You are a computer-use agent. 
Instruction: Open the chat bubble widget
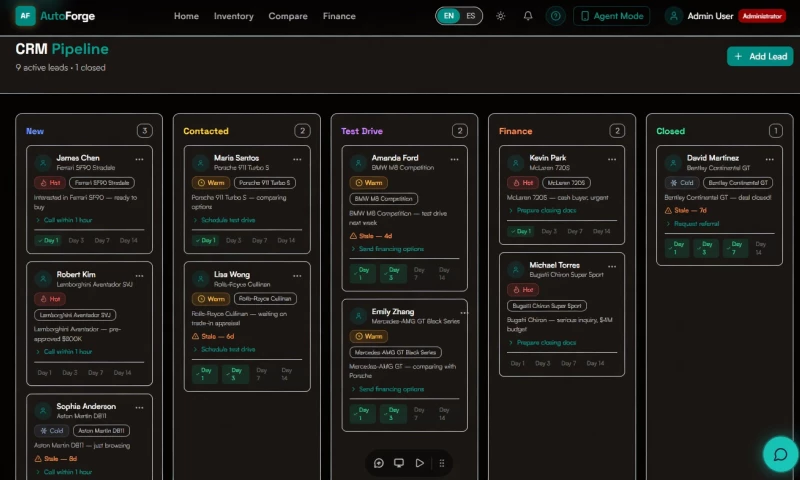pyautogui.click(x=780, y=454)
